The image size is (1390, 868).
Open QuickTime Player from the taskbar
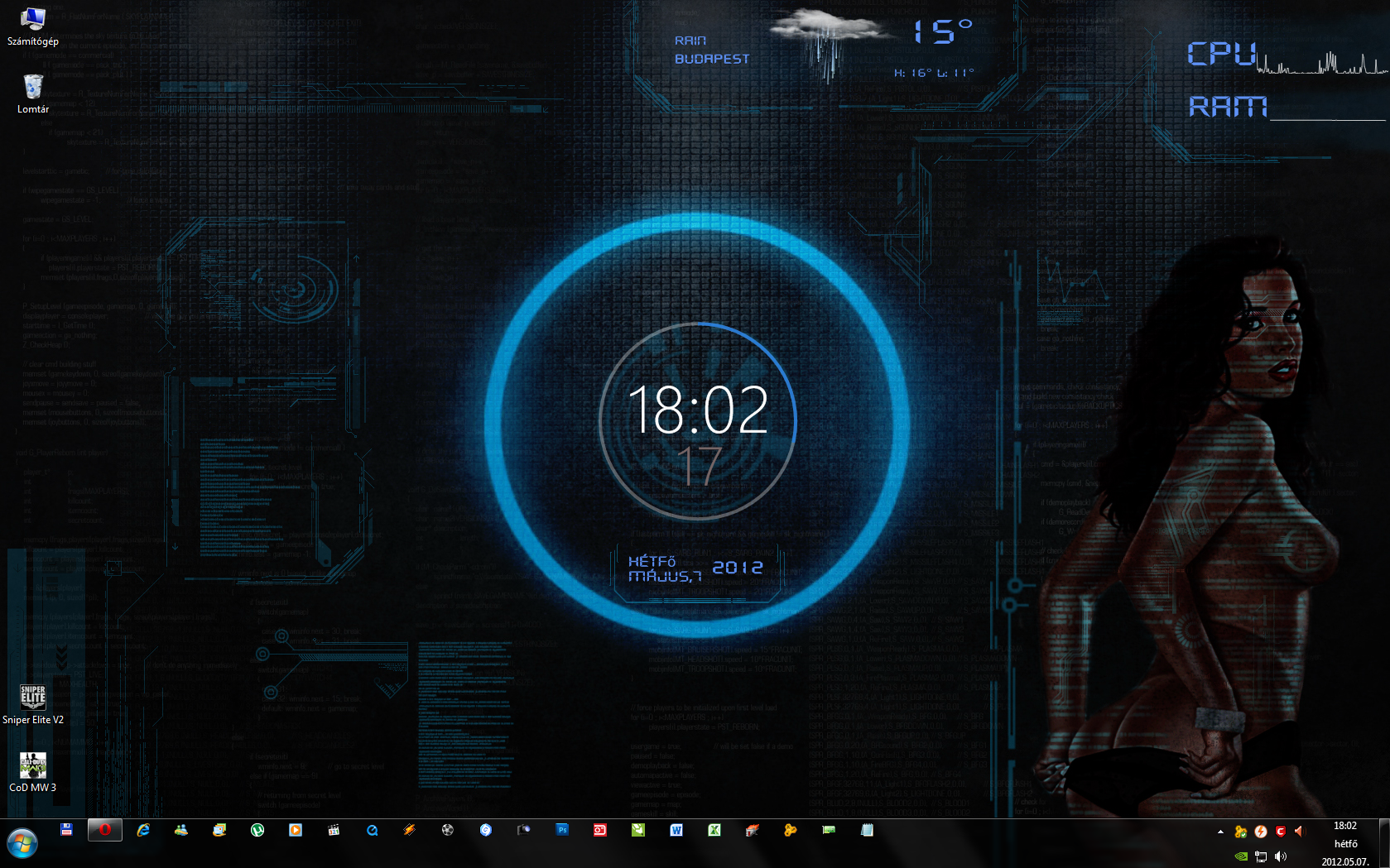(x=372, y=830)
